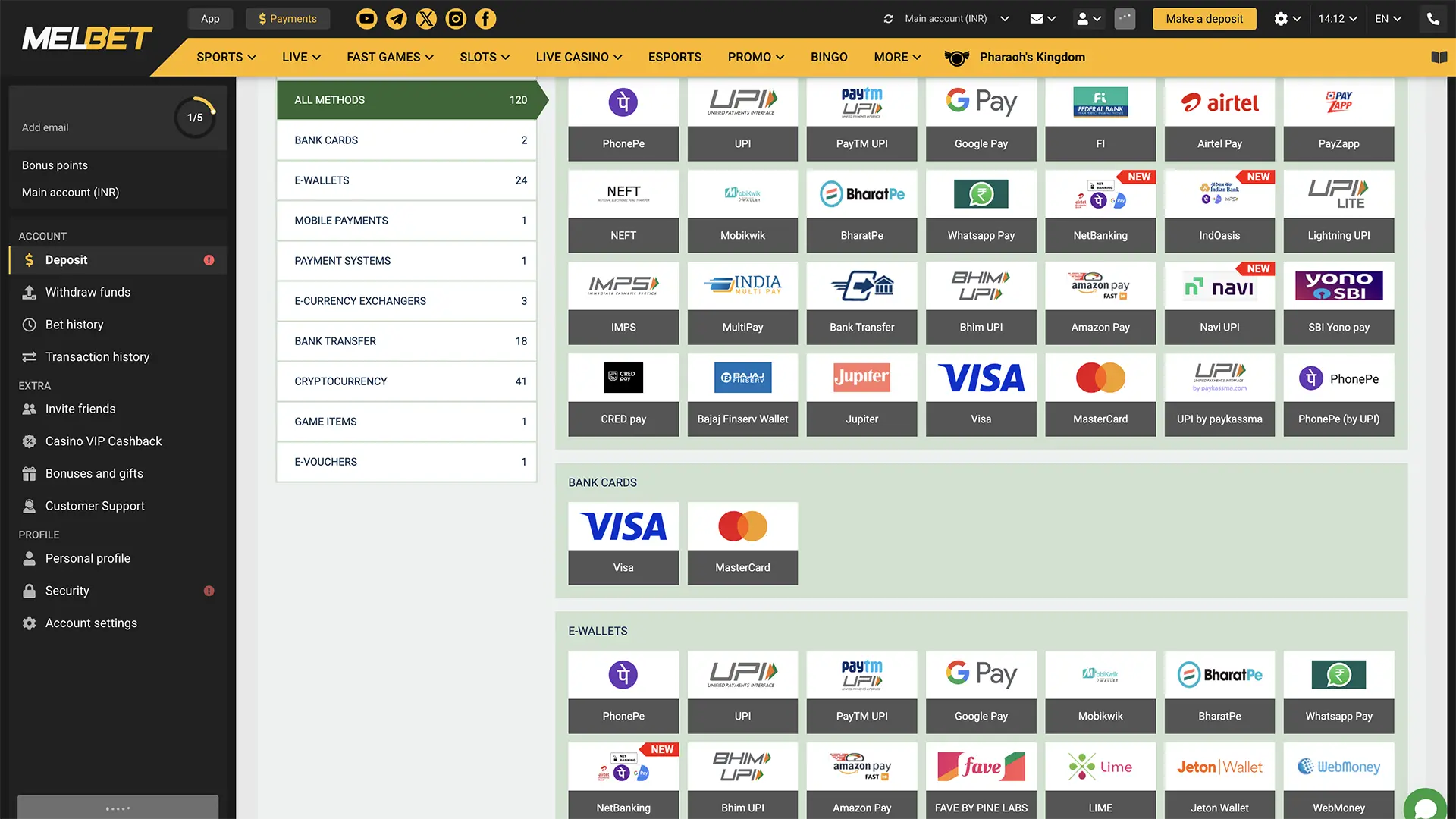1456x819 pixels.
Task: Open the ESPORTS section
Action: coord(674,58)
